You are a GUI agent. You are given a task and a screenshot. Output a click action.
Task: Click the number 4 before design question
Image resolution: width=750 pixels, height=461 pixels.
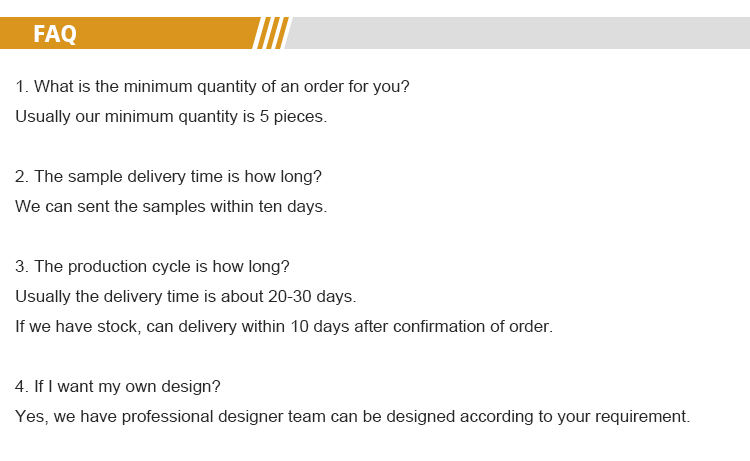click(x=21, y=386)
